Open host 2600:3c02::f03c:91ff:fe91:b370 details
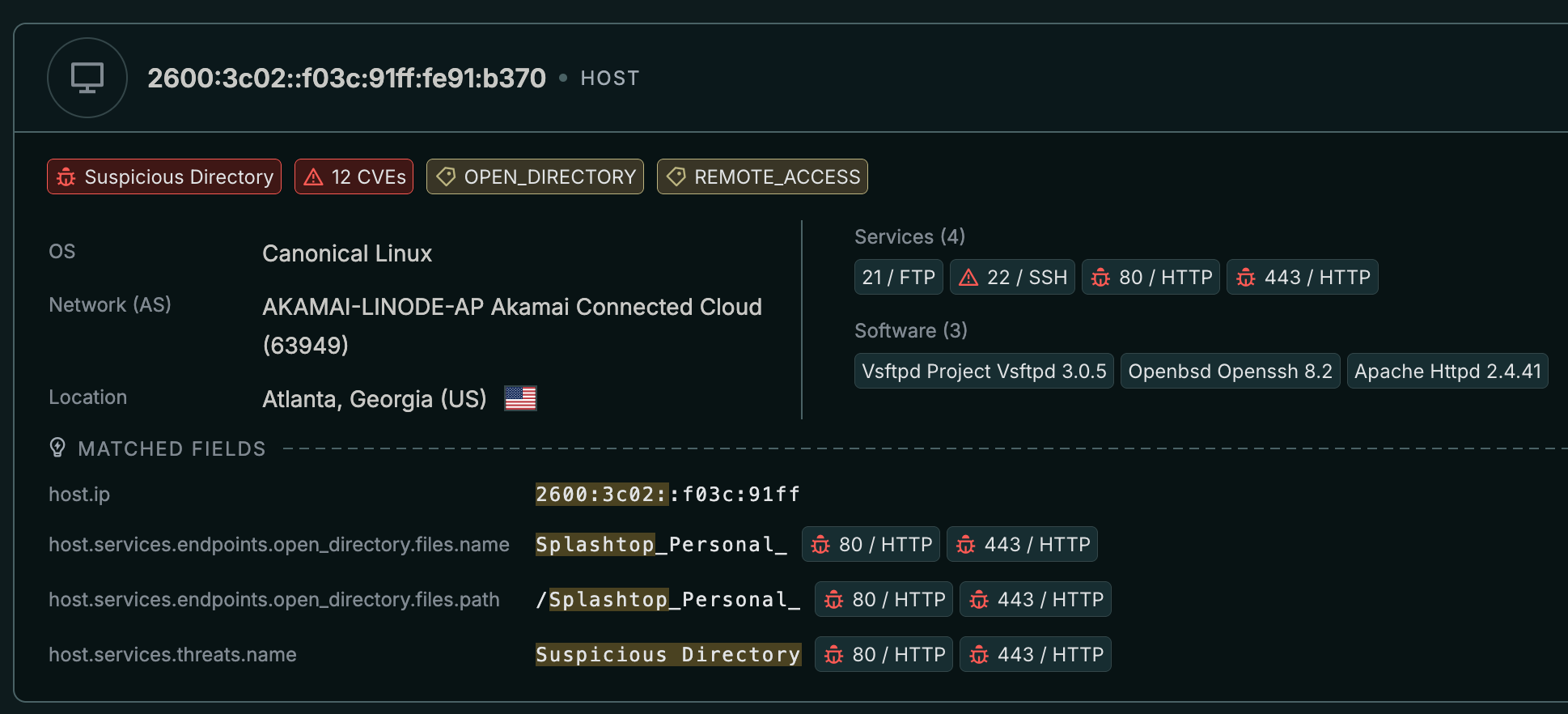 346,78
